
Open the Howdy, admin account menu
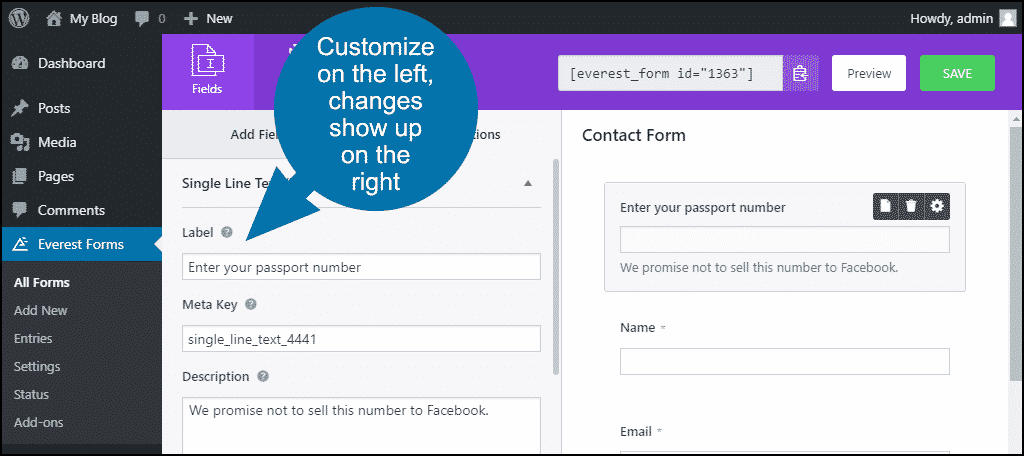963,18
